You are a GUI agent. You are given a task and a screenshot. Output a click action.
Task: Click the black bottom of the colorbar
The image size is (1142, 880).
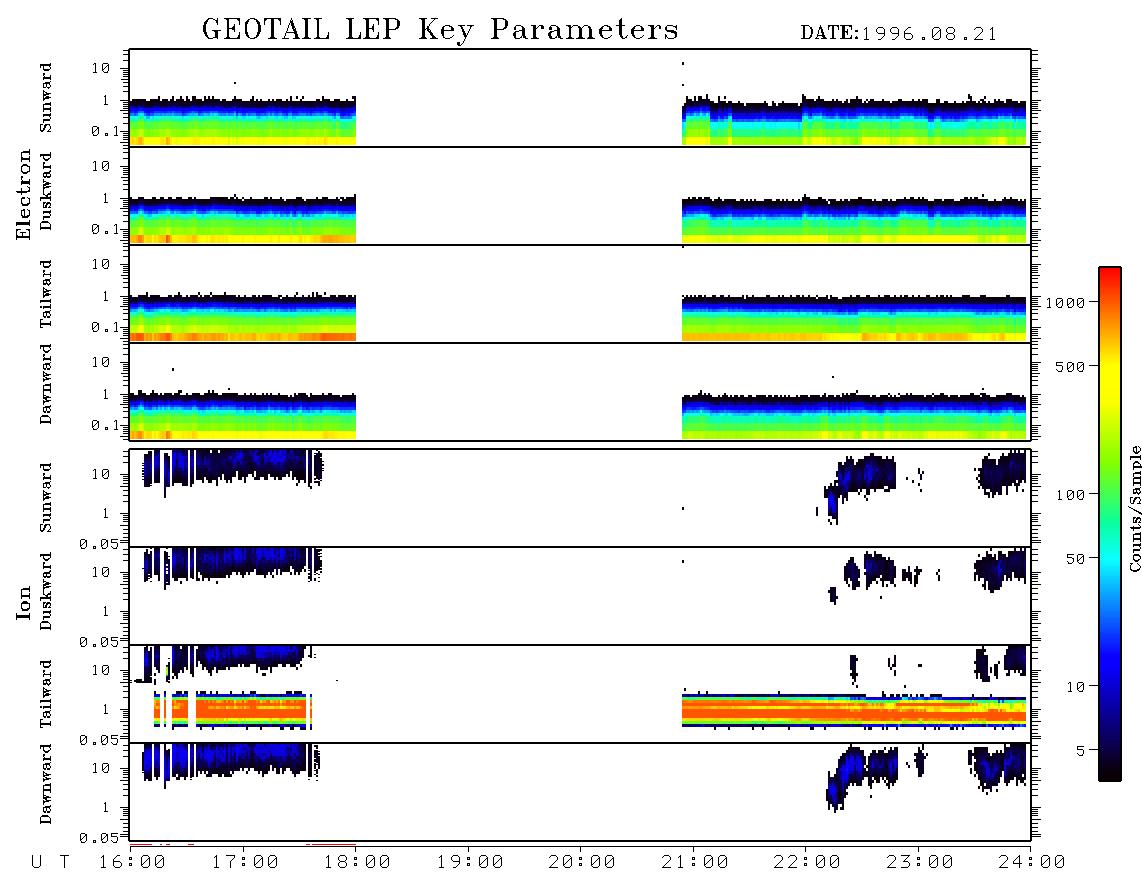(x=1110, y=772)
